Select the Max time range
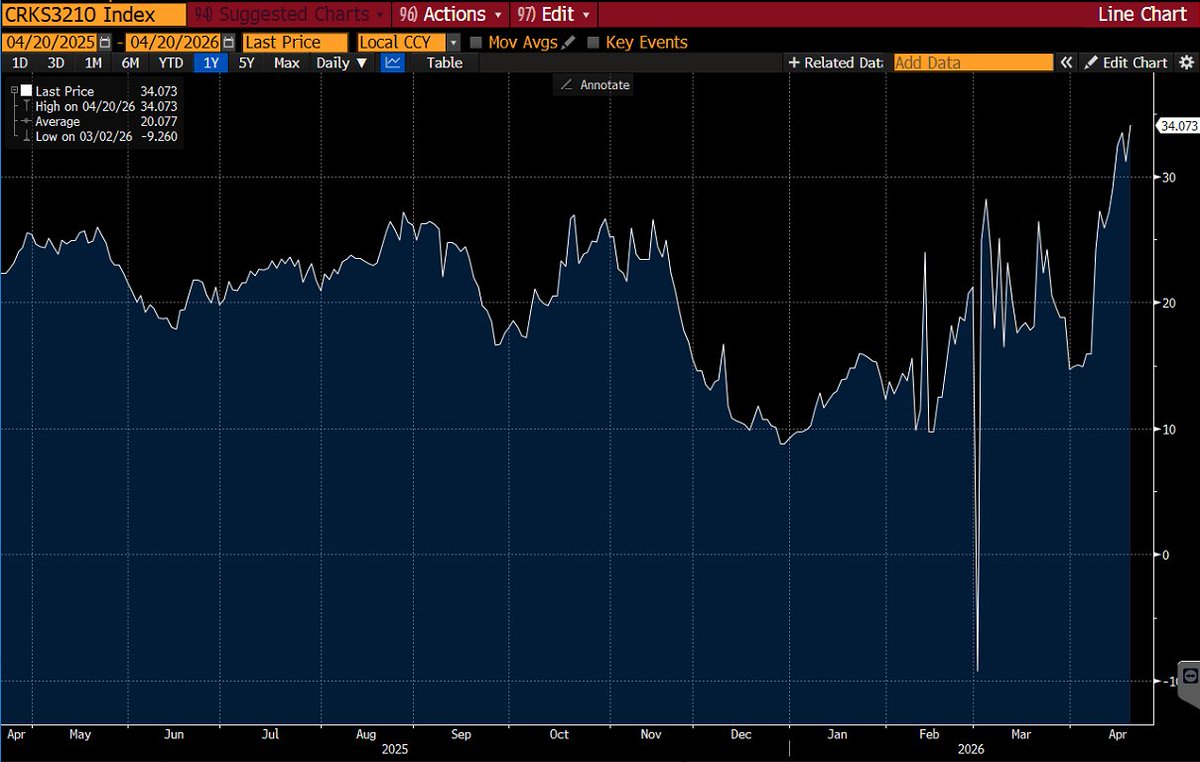 (286, 62)
